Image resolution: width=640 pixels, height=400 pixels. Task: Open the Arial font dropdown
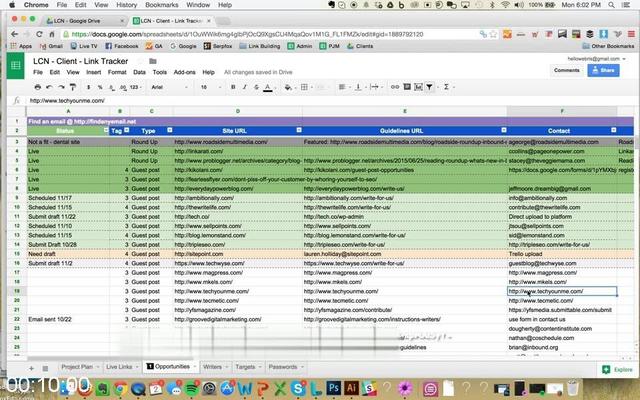click(169, 87)
